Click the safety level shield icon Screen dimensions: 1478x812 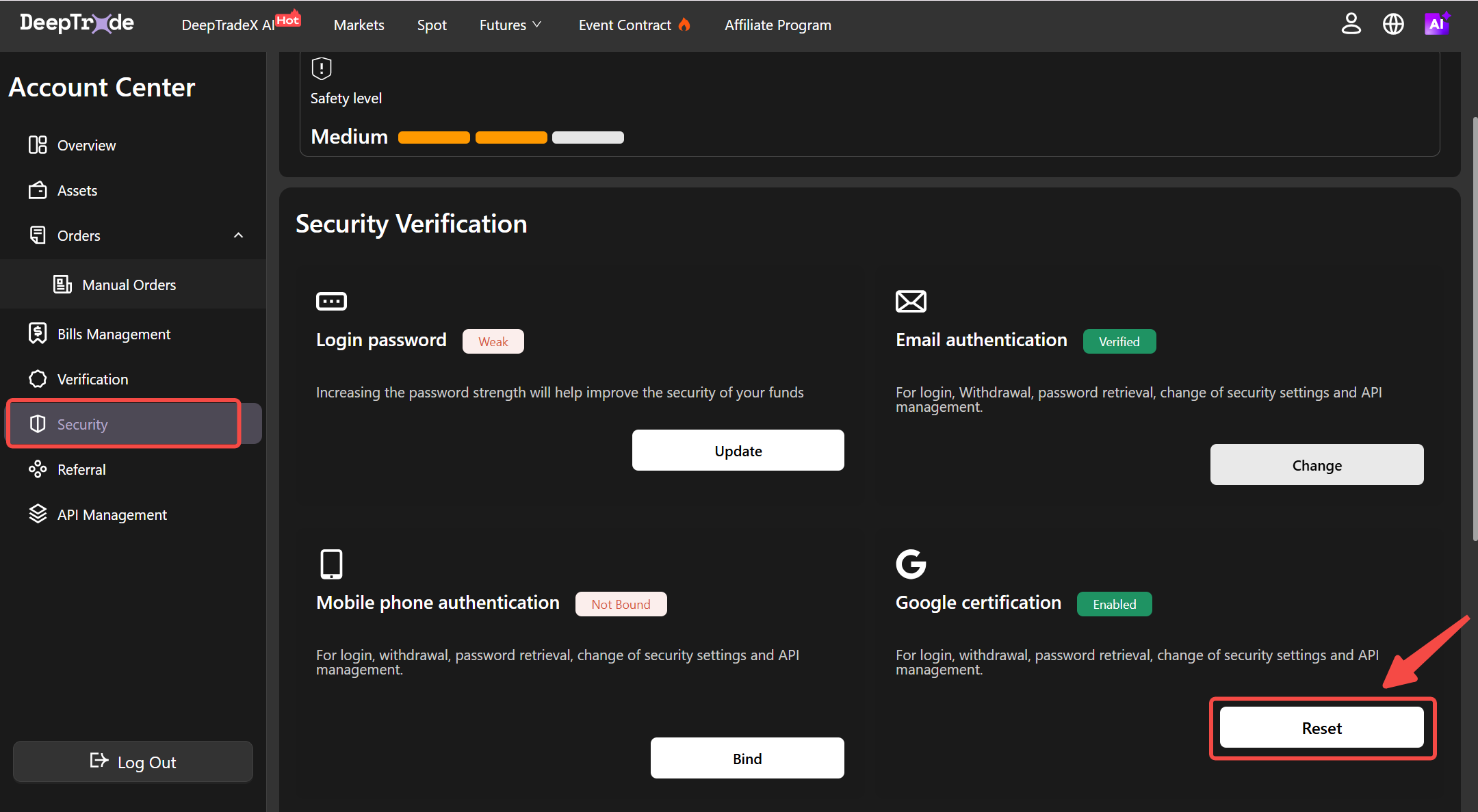[x=322, y=68]
